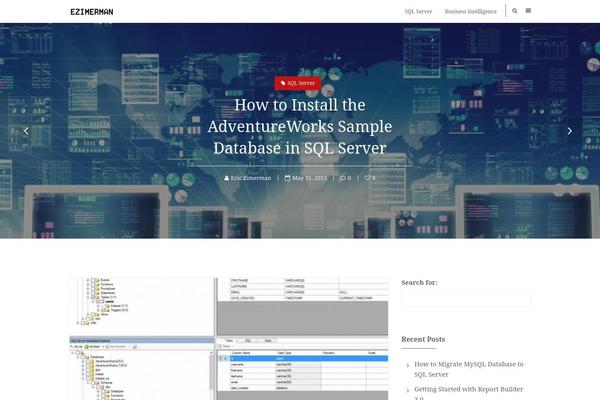Click the comments count icon
The width and height of the screenshot is (600, 400).
pos(345,178)
